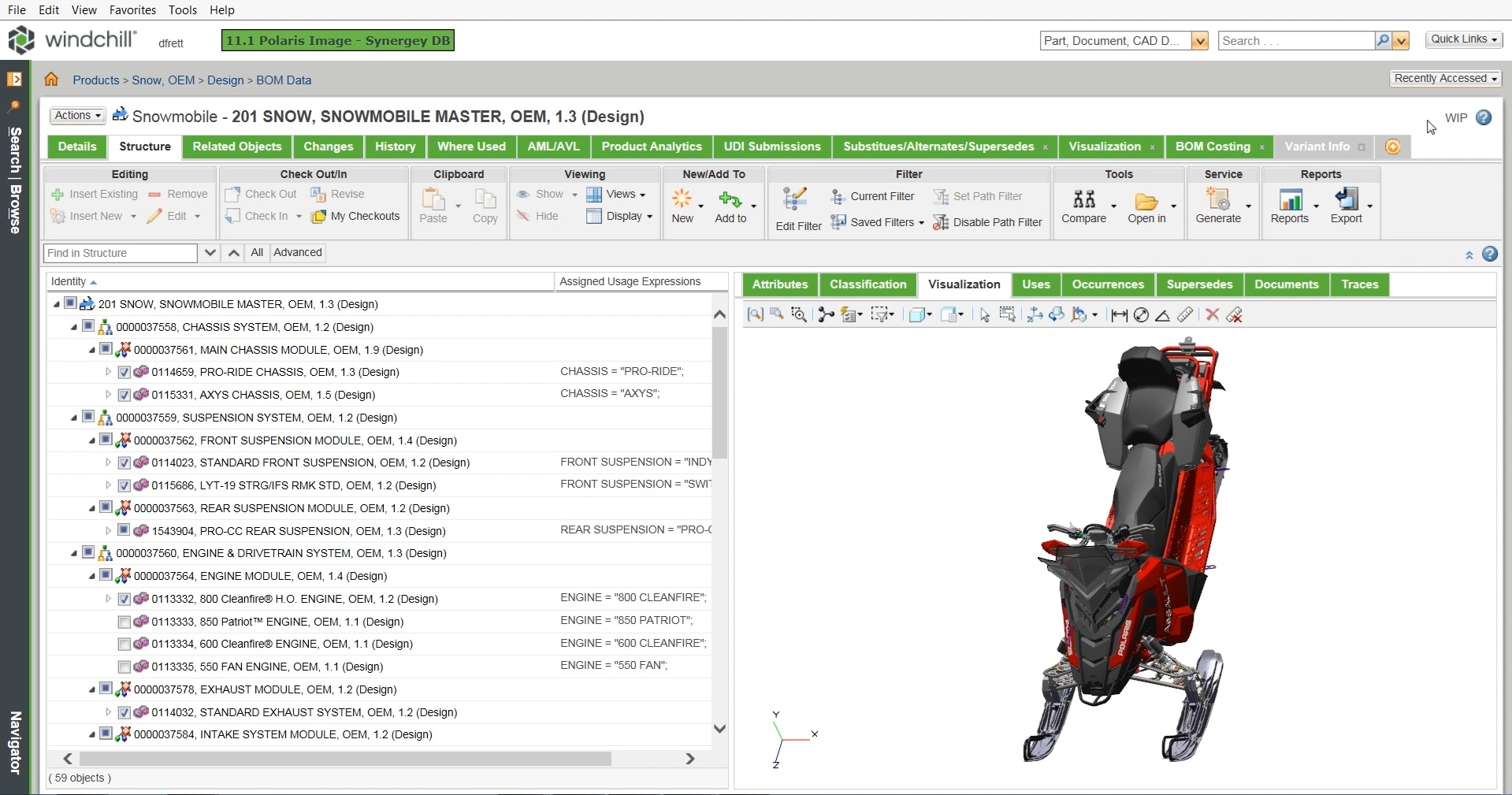Open the Where Used tab
This screenshot has height=795, width=1512.
[472, 147]
